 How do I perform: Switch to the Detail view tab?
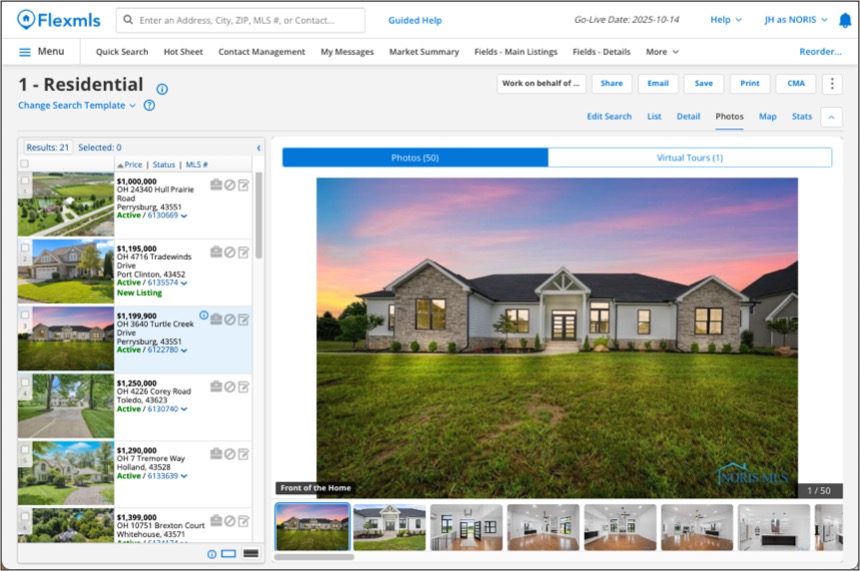[688, 116]
